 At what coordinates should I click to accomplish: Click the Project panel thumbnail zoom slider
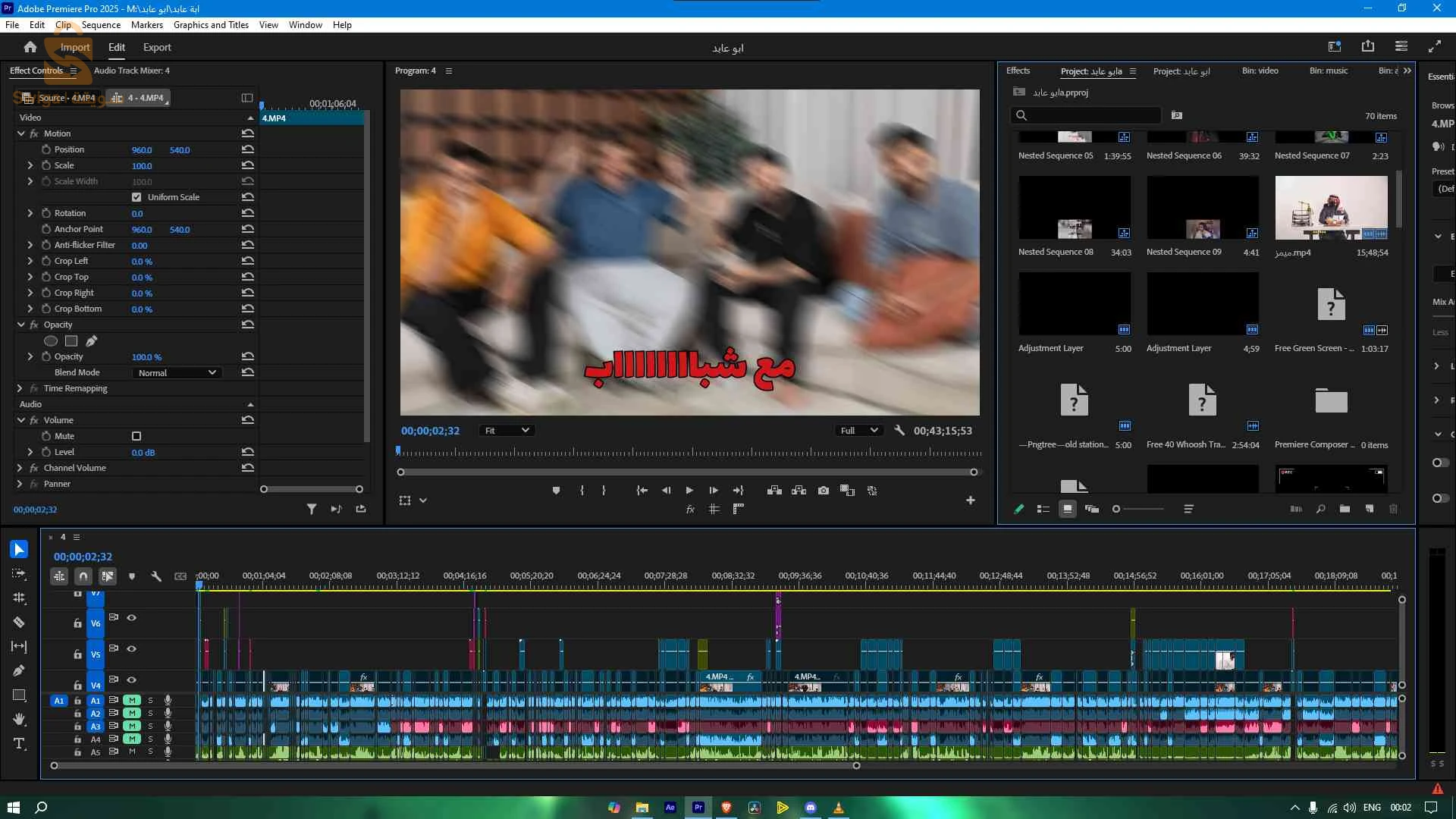1116,509
